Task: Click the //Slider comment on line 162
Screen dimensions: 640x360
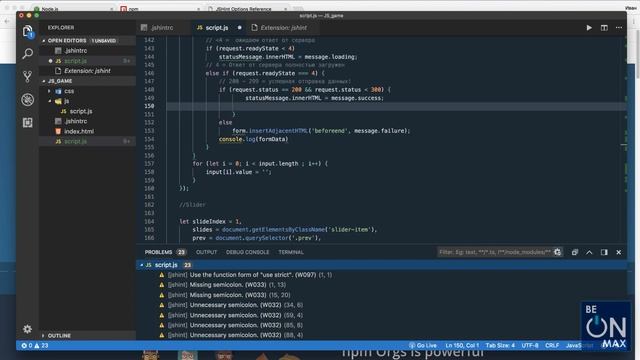Action: [193, 205]
